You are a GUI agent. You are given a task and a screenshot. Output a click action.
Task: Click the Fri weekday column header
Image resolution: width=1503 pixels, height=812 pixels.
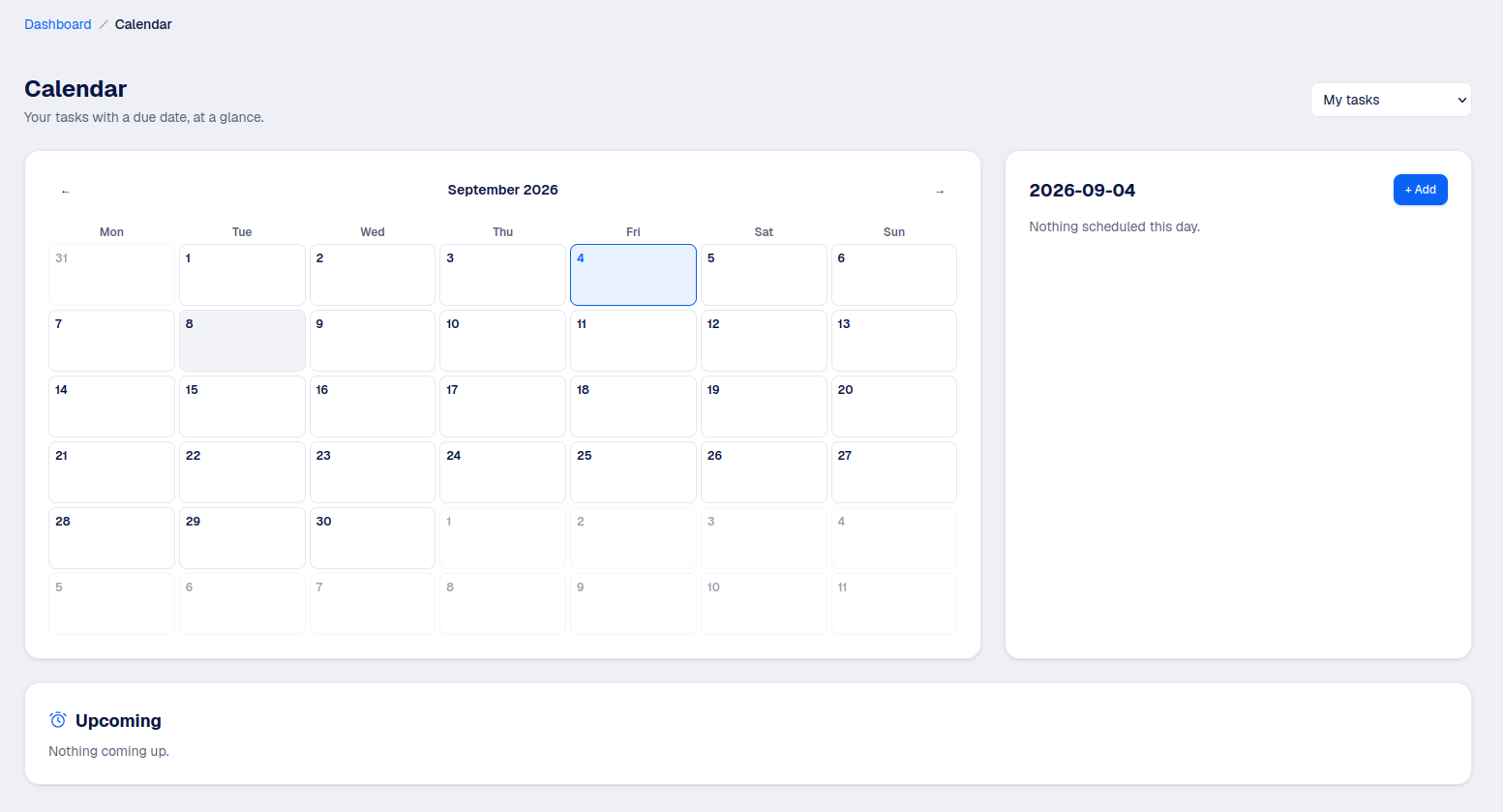[633, 232]
